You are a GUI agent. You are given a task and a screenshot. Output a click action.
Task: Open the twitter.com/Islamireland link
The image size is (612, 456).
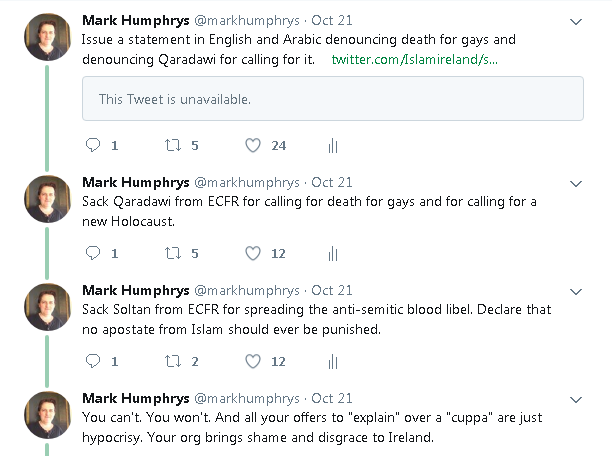(414, 60)
